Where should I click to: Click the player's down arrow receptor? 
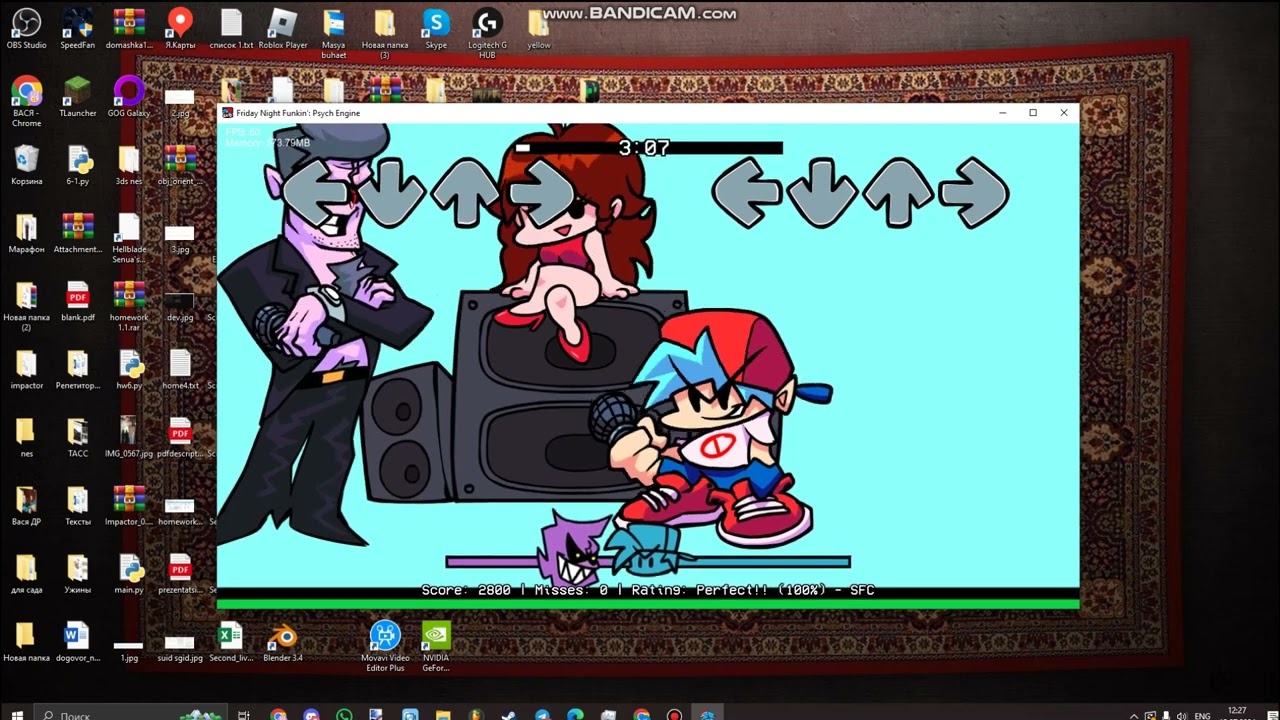pyautogui.click(x=822, y=192)
